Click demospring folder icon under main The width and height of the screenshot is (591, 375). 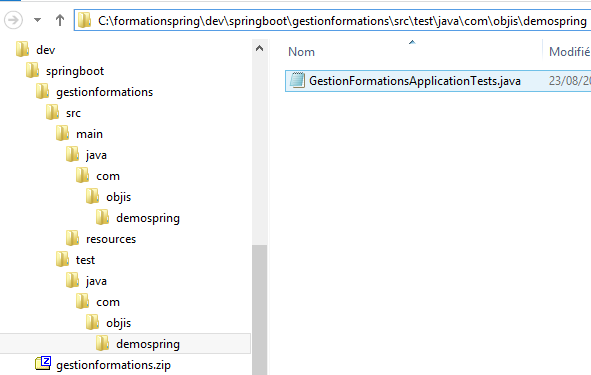[x=103, y=217]
